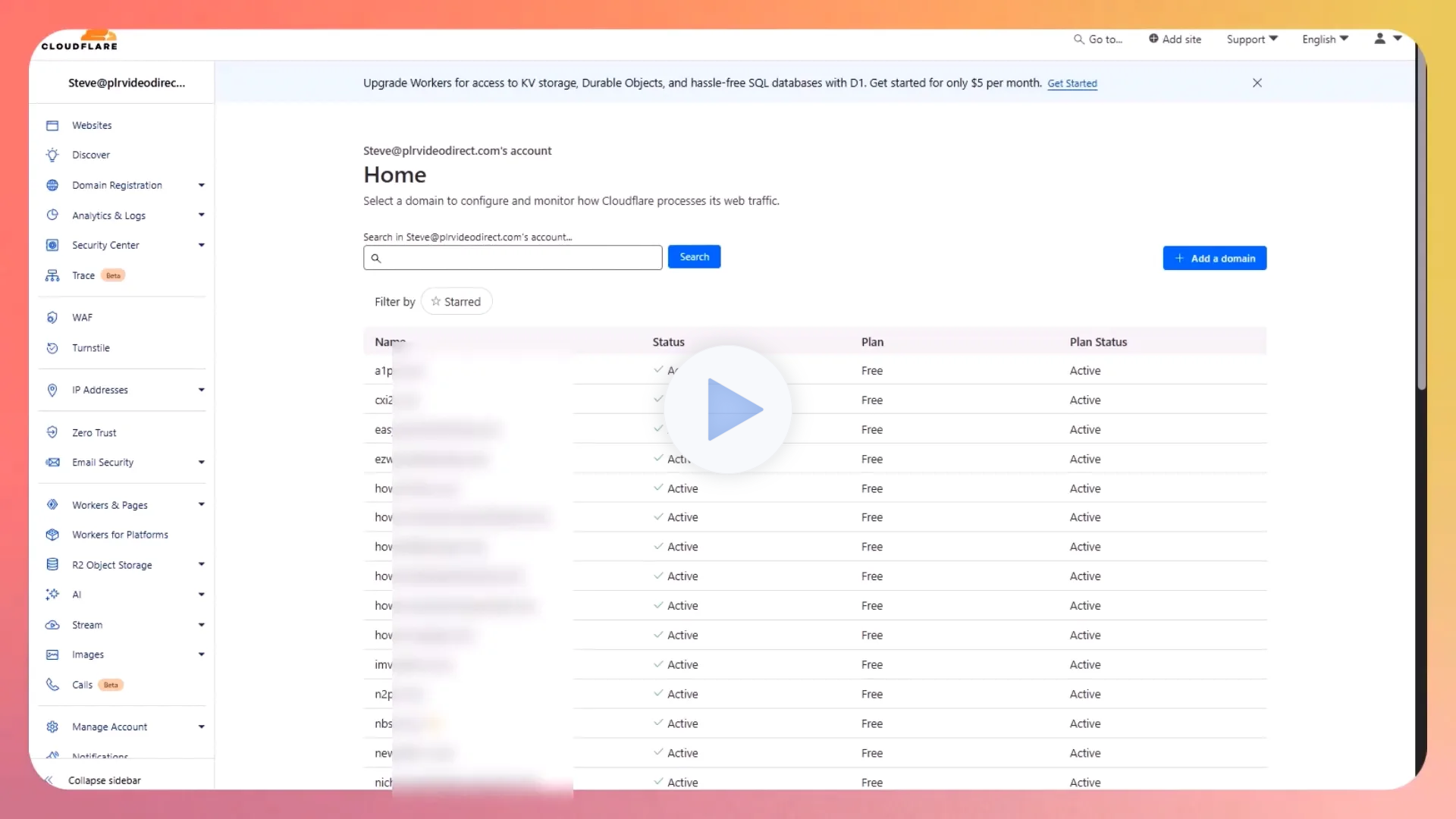Image resolution: width=1456 pixels, height=819 pixels.
Task: Click Collapse sidebar
Action: click(x=104, y=780)
